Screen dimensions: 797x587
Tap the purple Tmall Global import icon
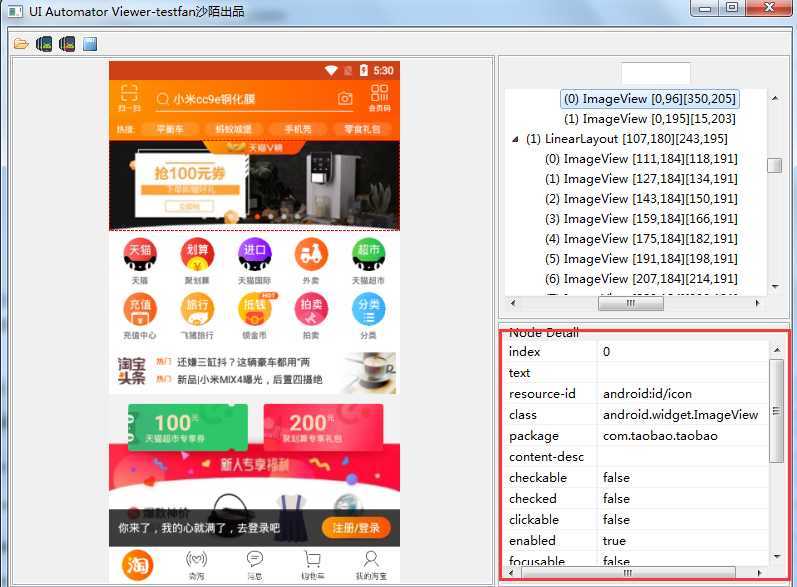254,254
